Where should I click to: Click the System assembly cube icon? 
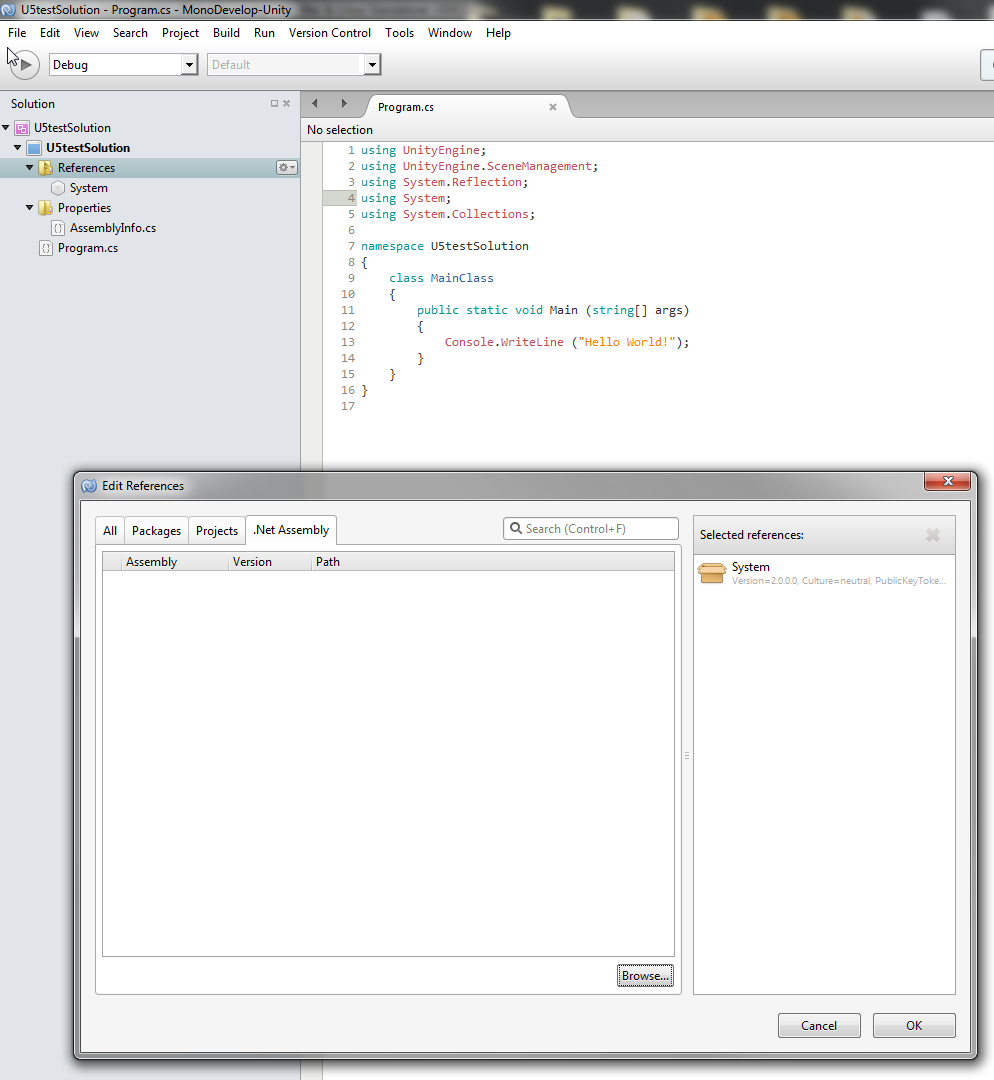coord(57,187)
